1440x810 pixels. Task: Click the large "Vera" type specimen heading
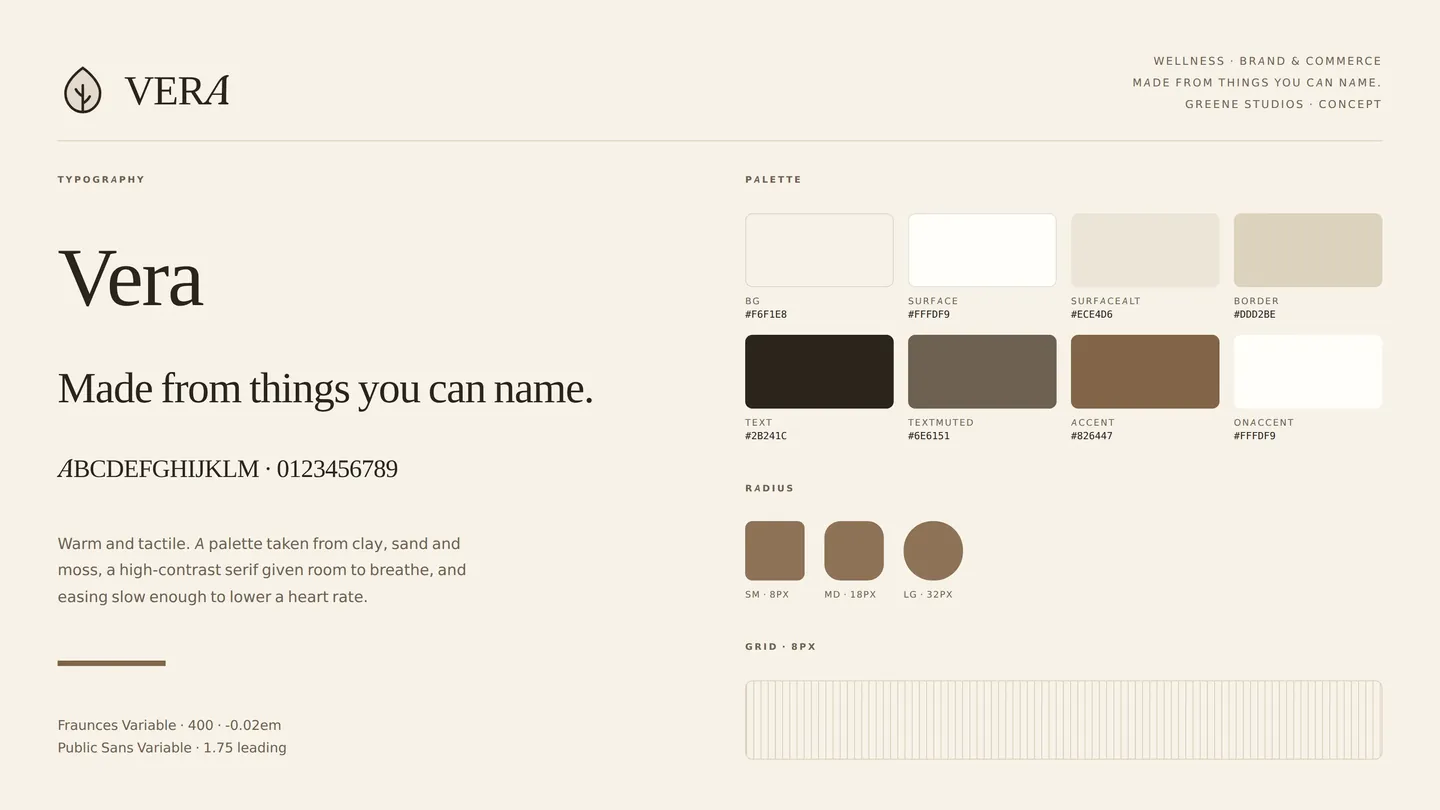click(130, 277)
